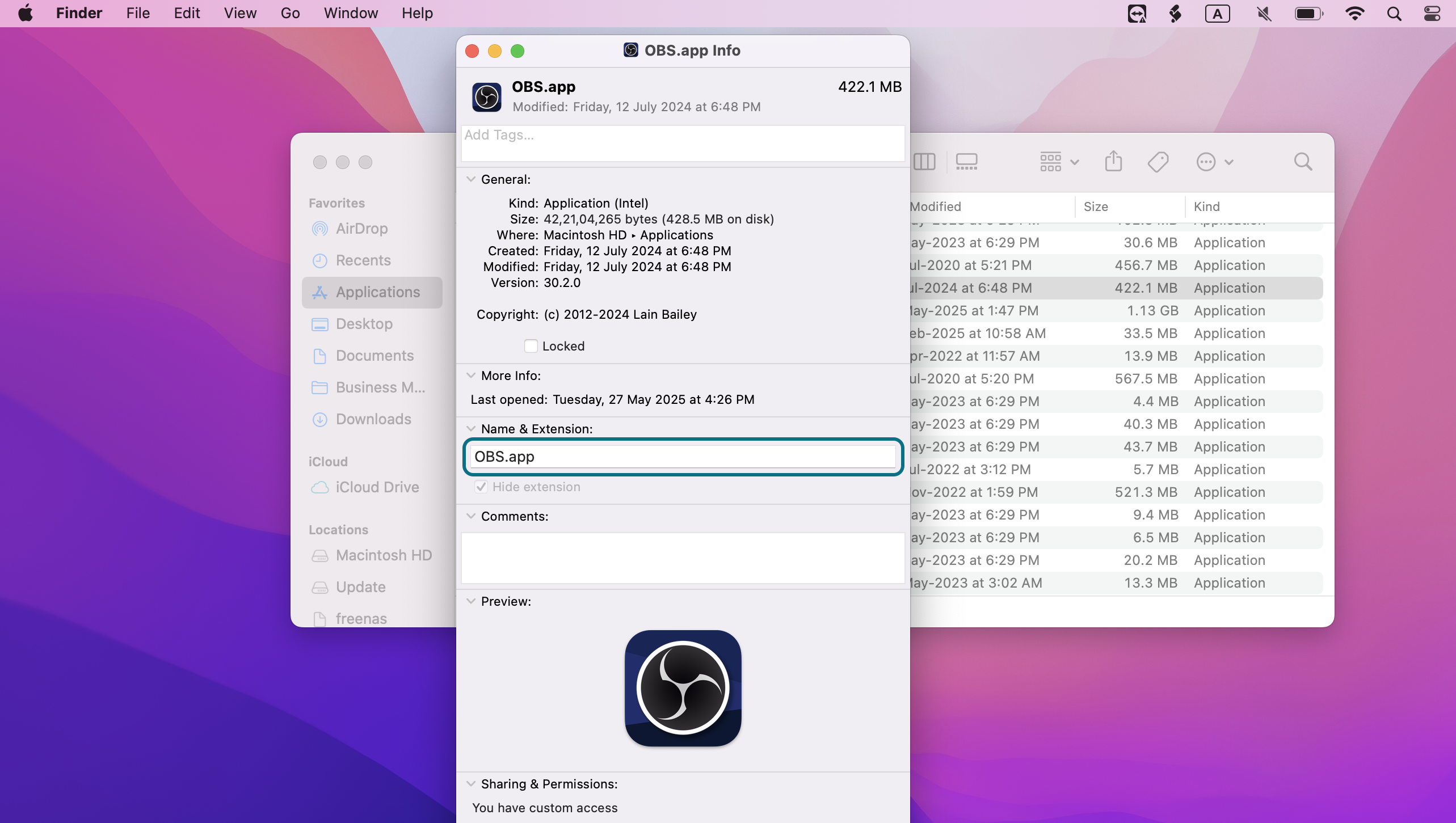Collapse the More Info section
Screen dimensions: 1456x823
[471, 375]
